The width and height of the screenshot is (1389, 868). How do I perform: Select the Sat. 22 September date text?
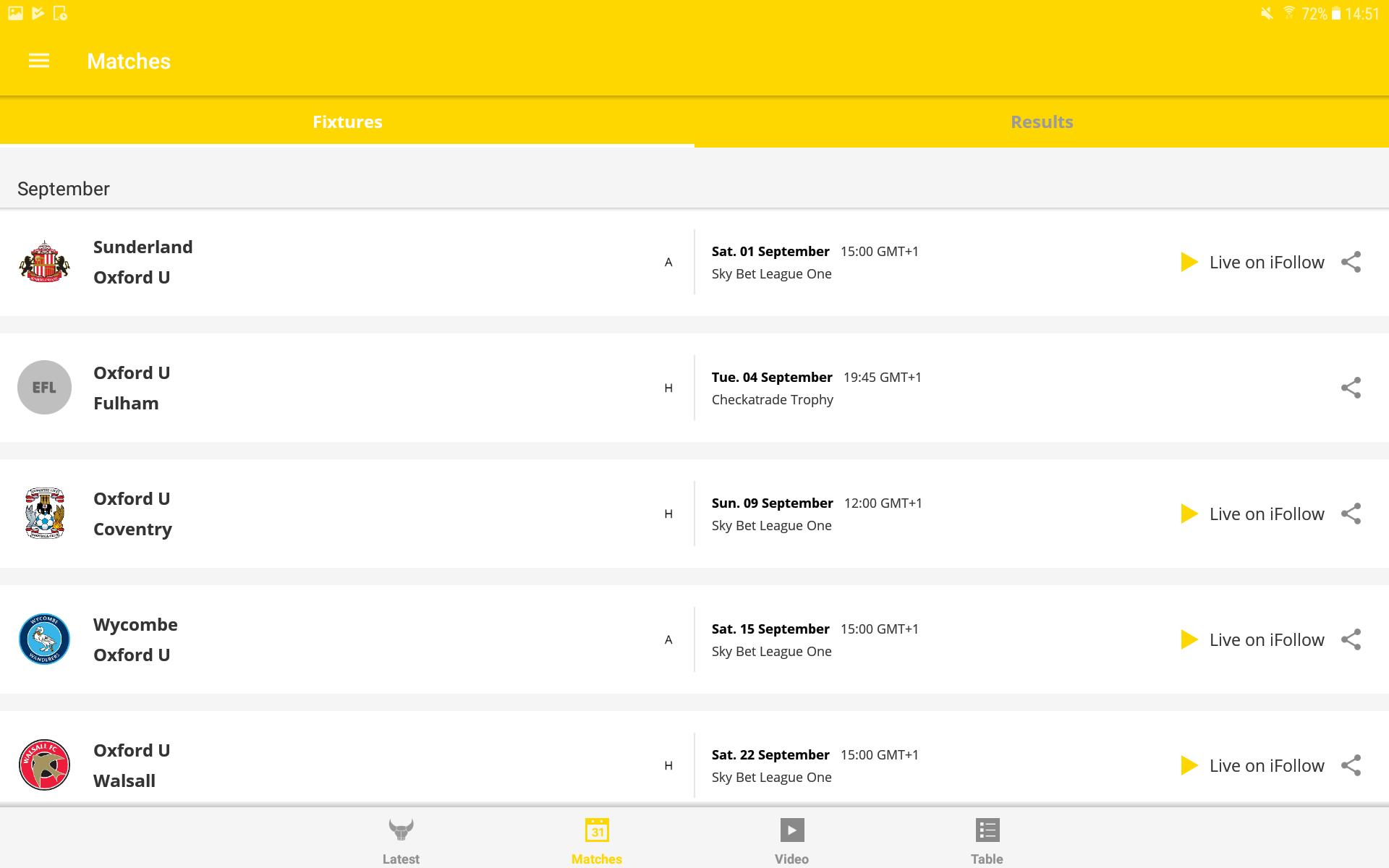pyautogui.click(x=770, y=754)
